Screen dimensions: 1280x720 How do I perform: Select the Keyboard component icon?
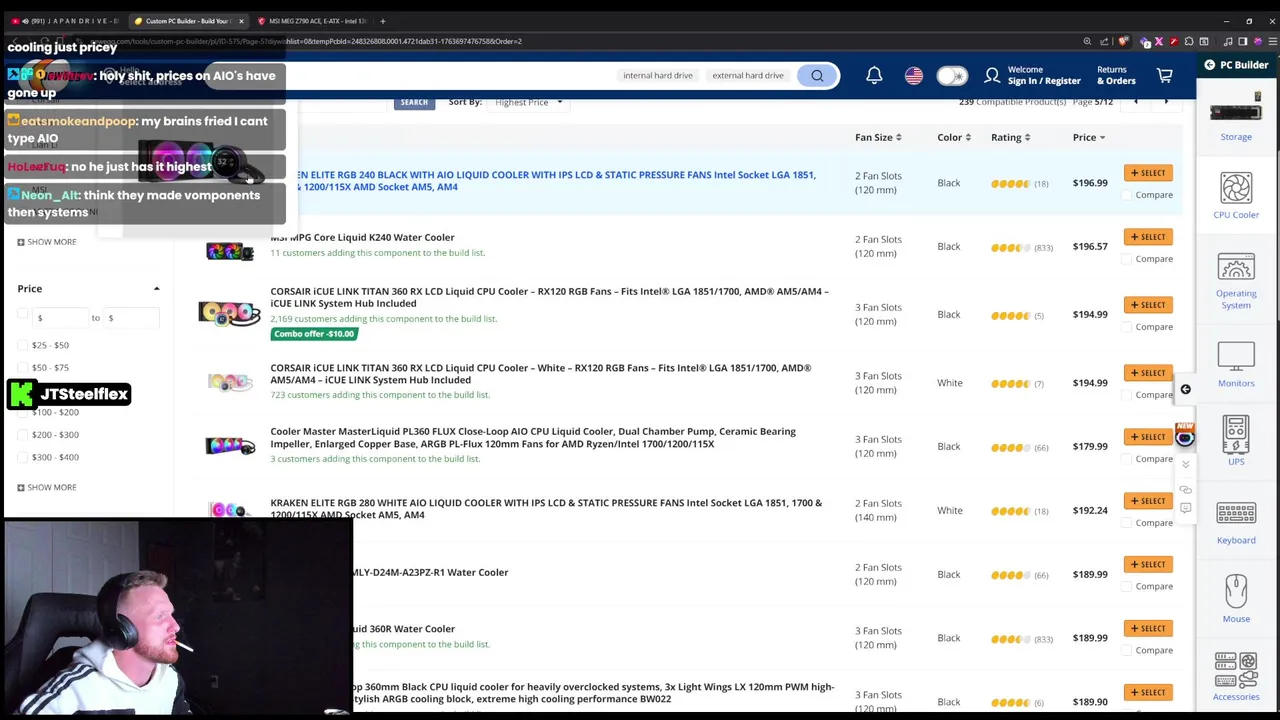click(1236, 513)
